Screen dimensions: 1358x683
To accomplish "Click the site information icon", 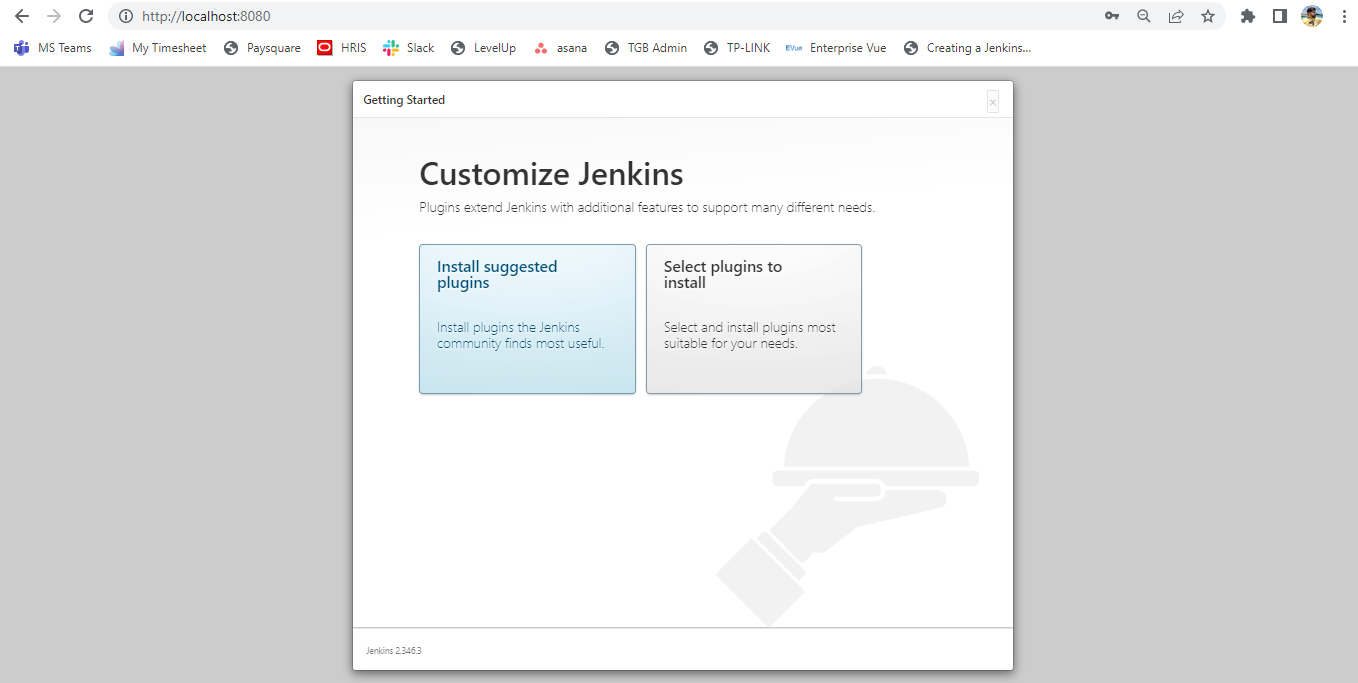I will point(126,16).
